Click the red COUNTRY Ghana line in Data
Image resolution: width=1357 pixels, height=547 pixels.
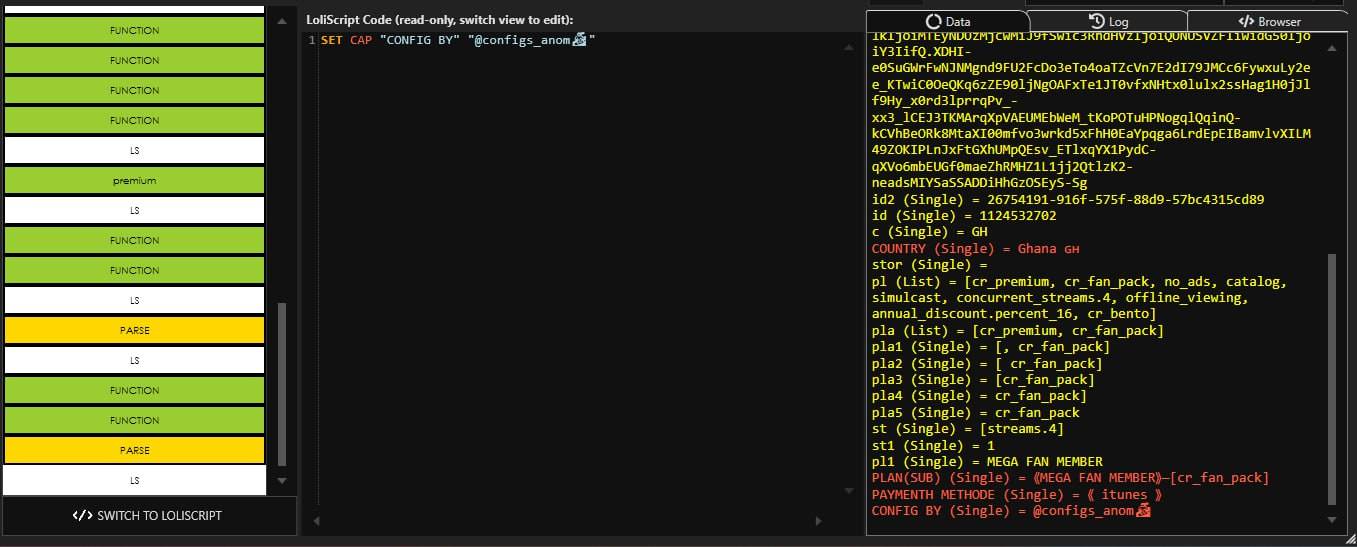(x=975, y=248)
